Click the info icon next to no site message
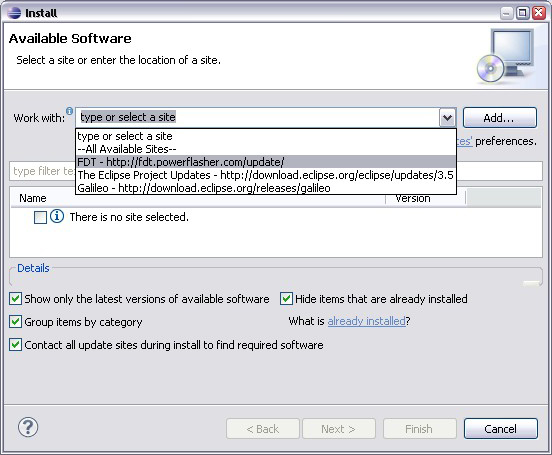Viewport: 552px width, 455px height. point(57,216)
